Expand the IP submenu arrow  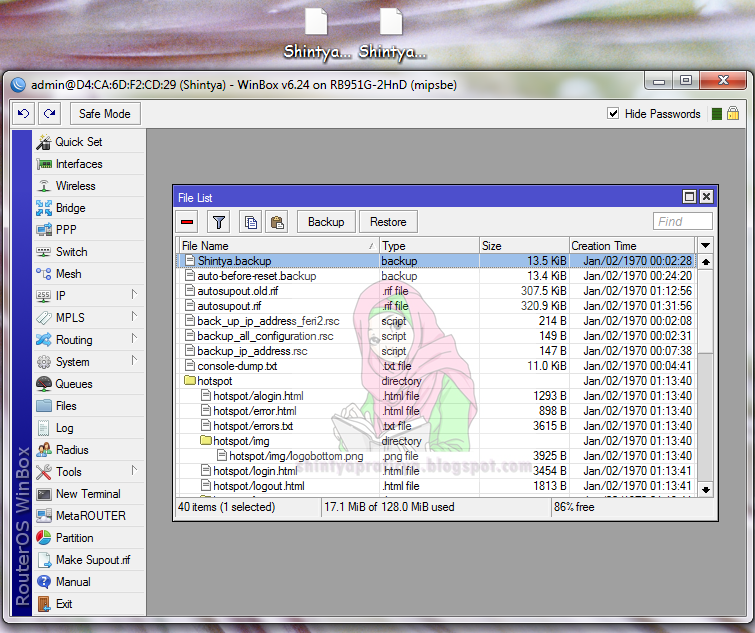click(x=134, y=295)
